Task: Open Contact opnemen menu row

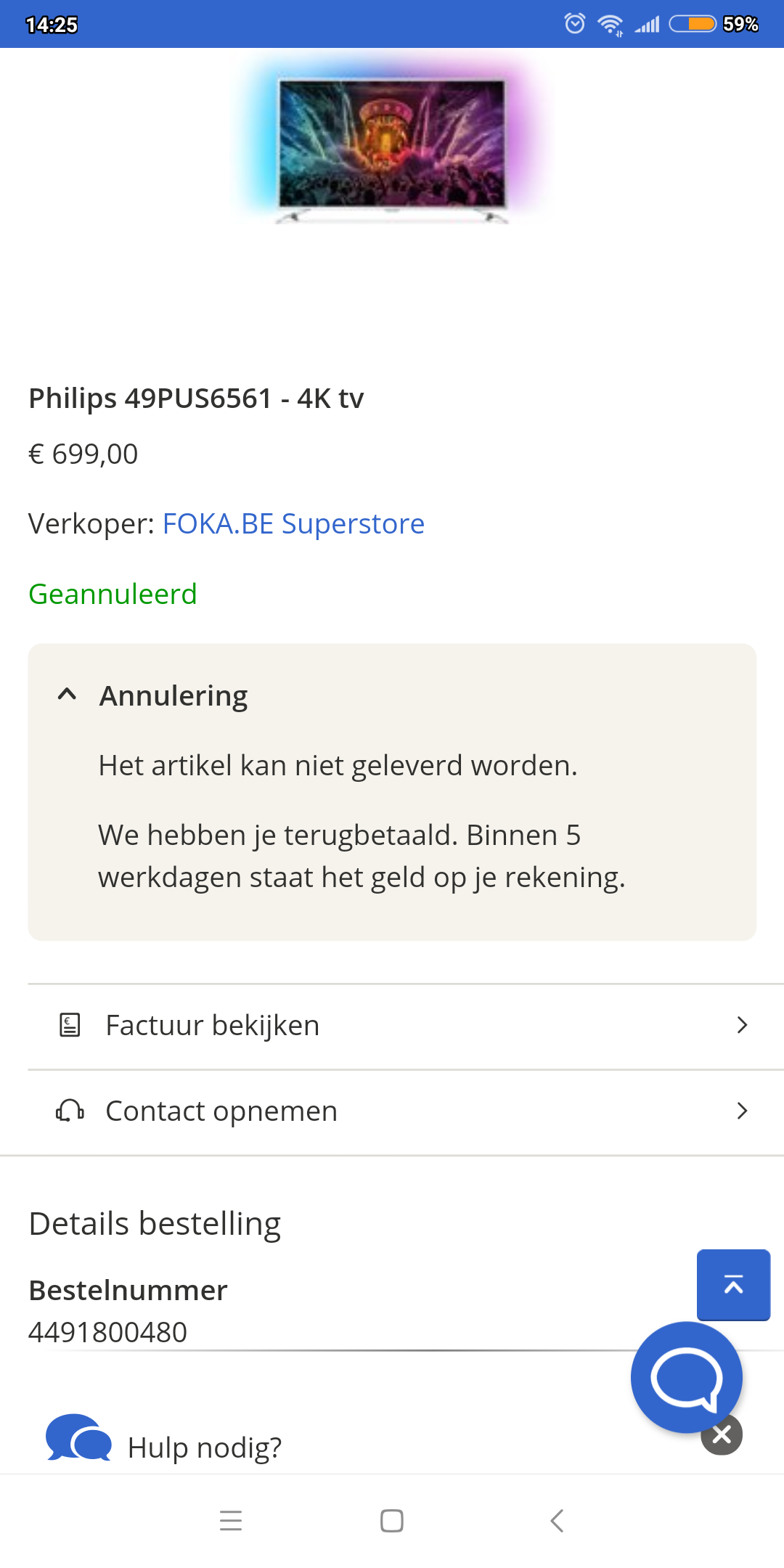Action: (392, 1111)
